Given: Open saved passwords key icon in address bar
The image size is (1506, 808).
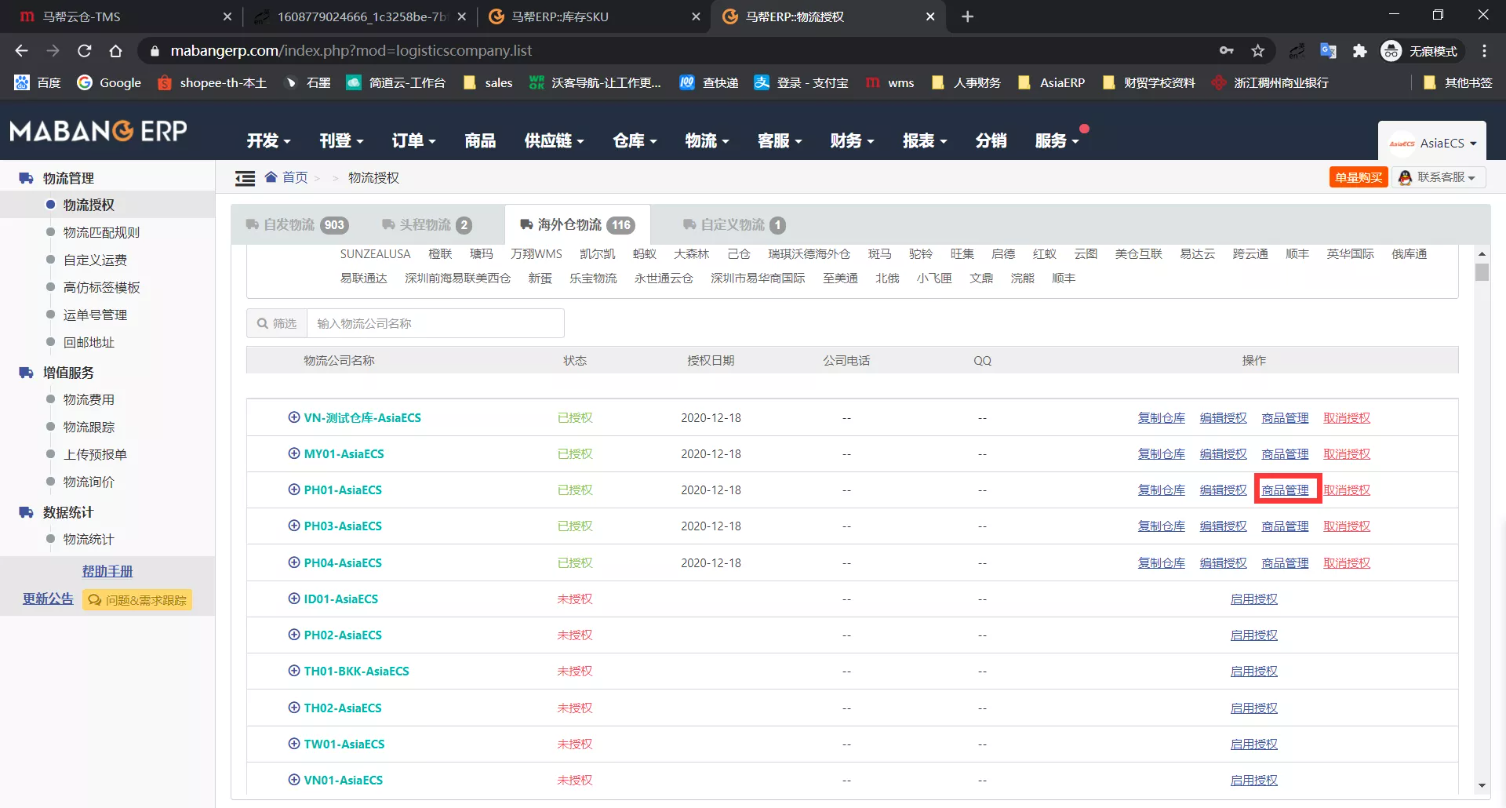Looking at the screenshot, I should (1226, 51).
